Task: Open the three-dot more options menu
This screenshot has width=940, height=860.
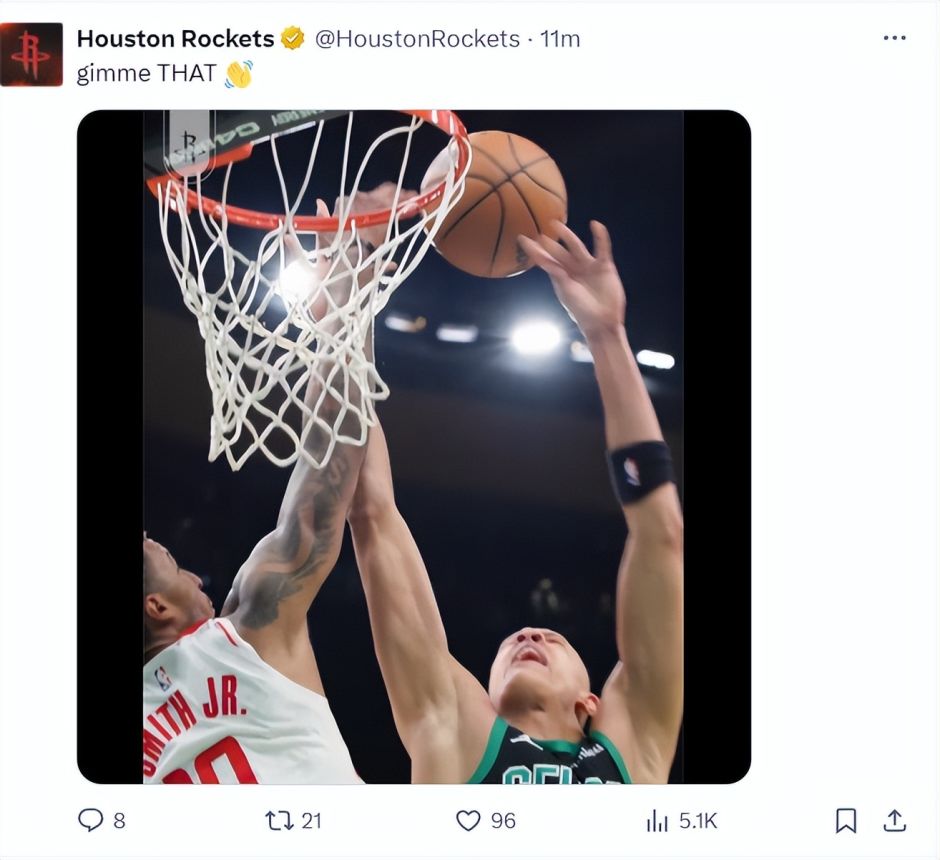Action: [894, 38]
